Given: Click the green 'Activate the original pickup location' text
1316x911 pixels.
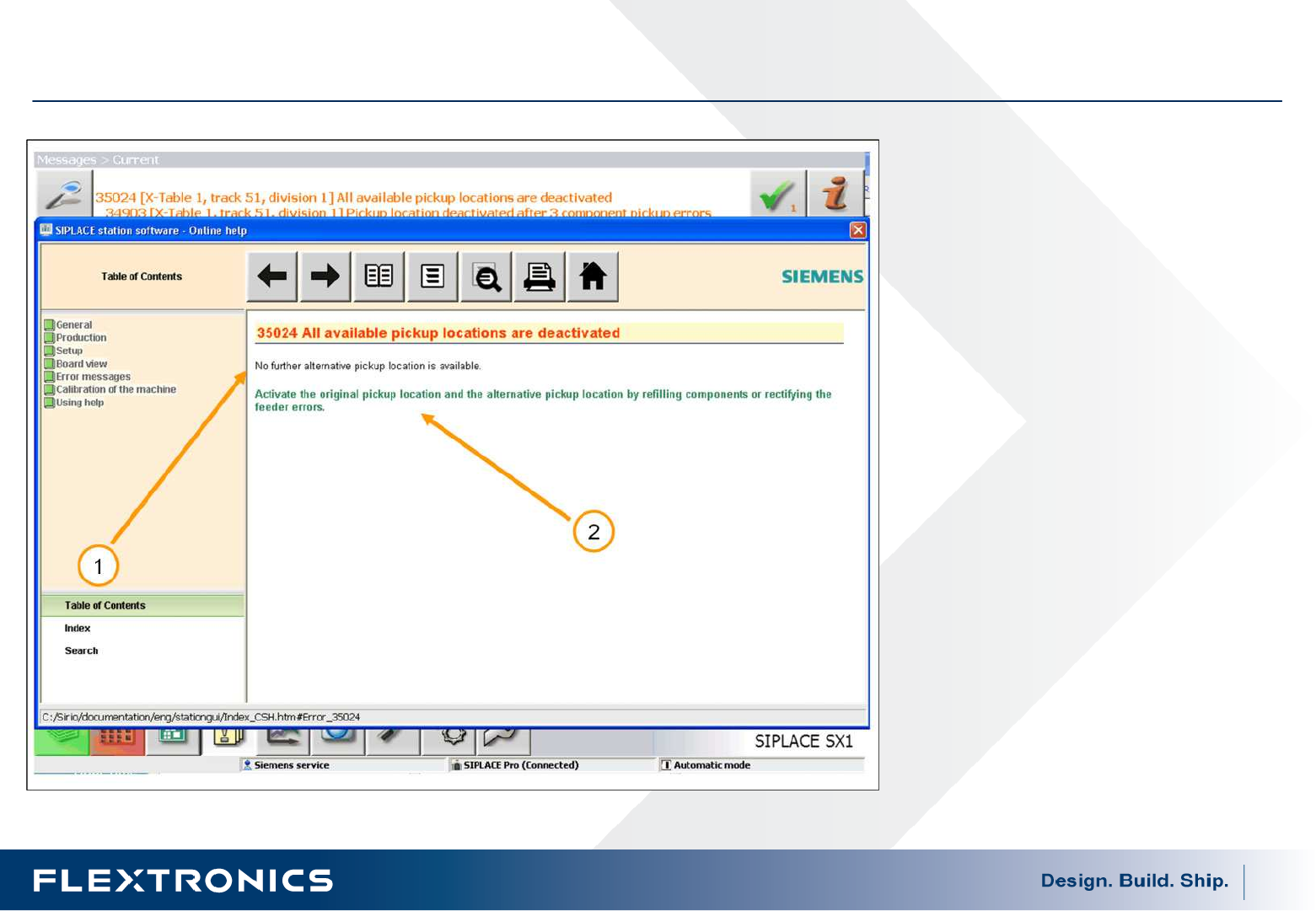Looking at the screenshot, I should click(543, 400).
